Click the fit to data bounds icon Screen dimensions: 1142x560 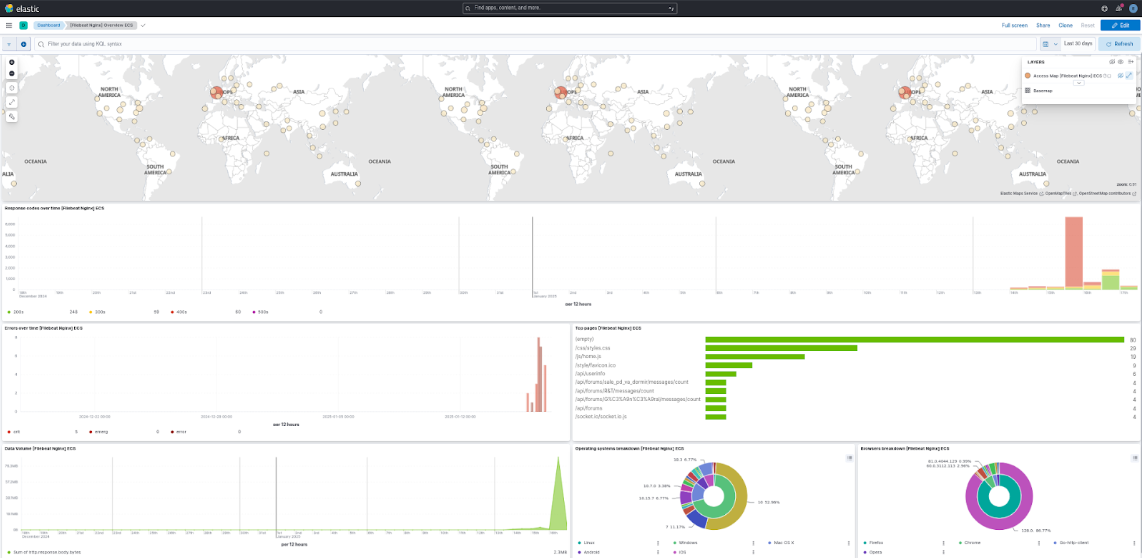12,88
